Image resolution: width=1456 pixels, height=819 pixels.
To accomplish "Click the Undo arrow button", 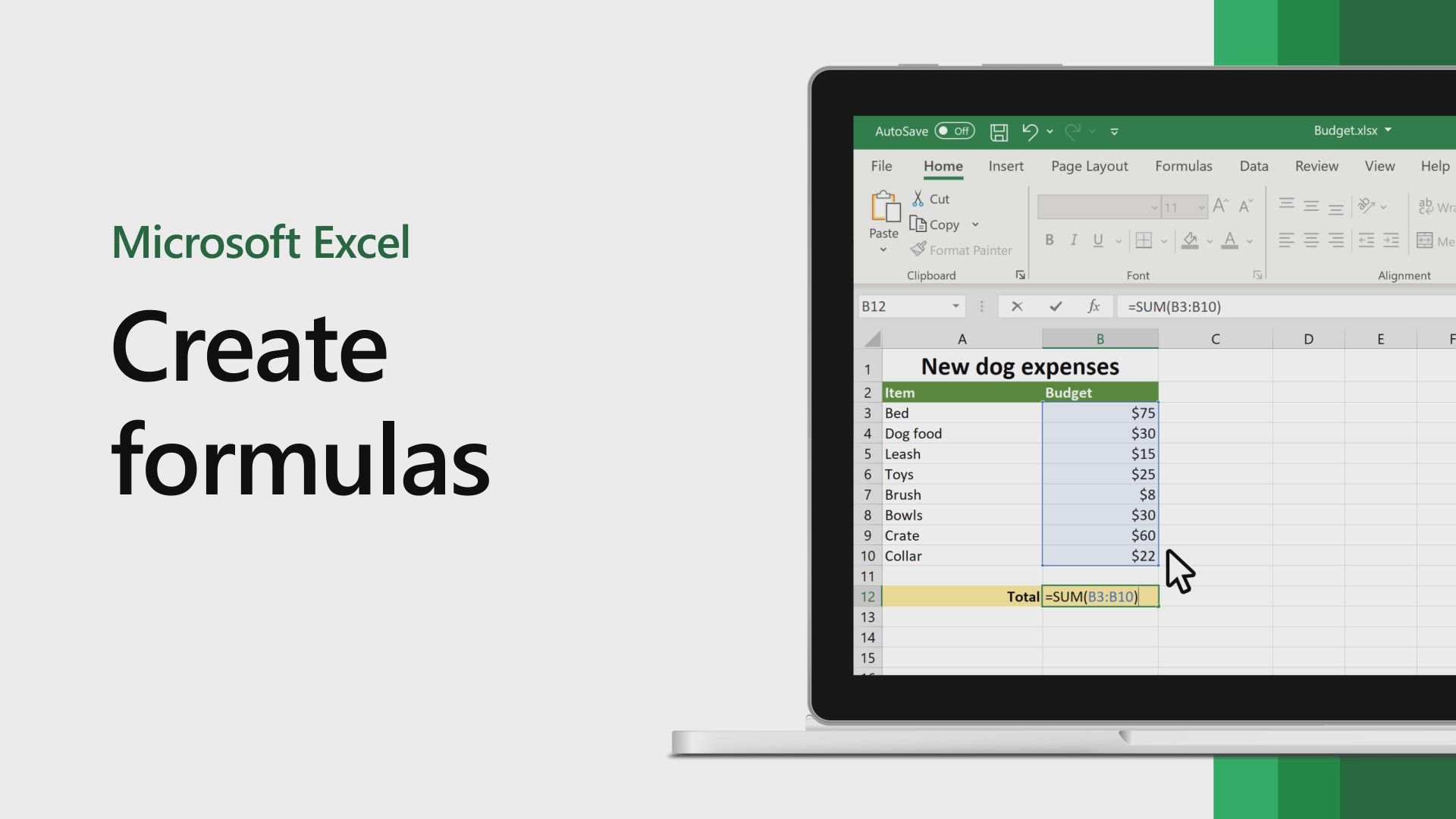I will click(1028, 130).
